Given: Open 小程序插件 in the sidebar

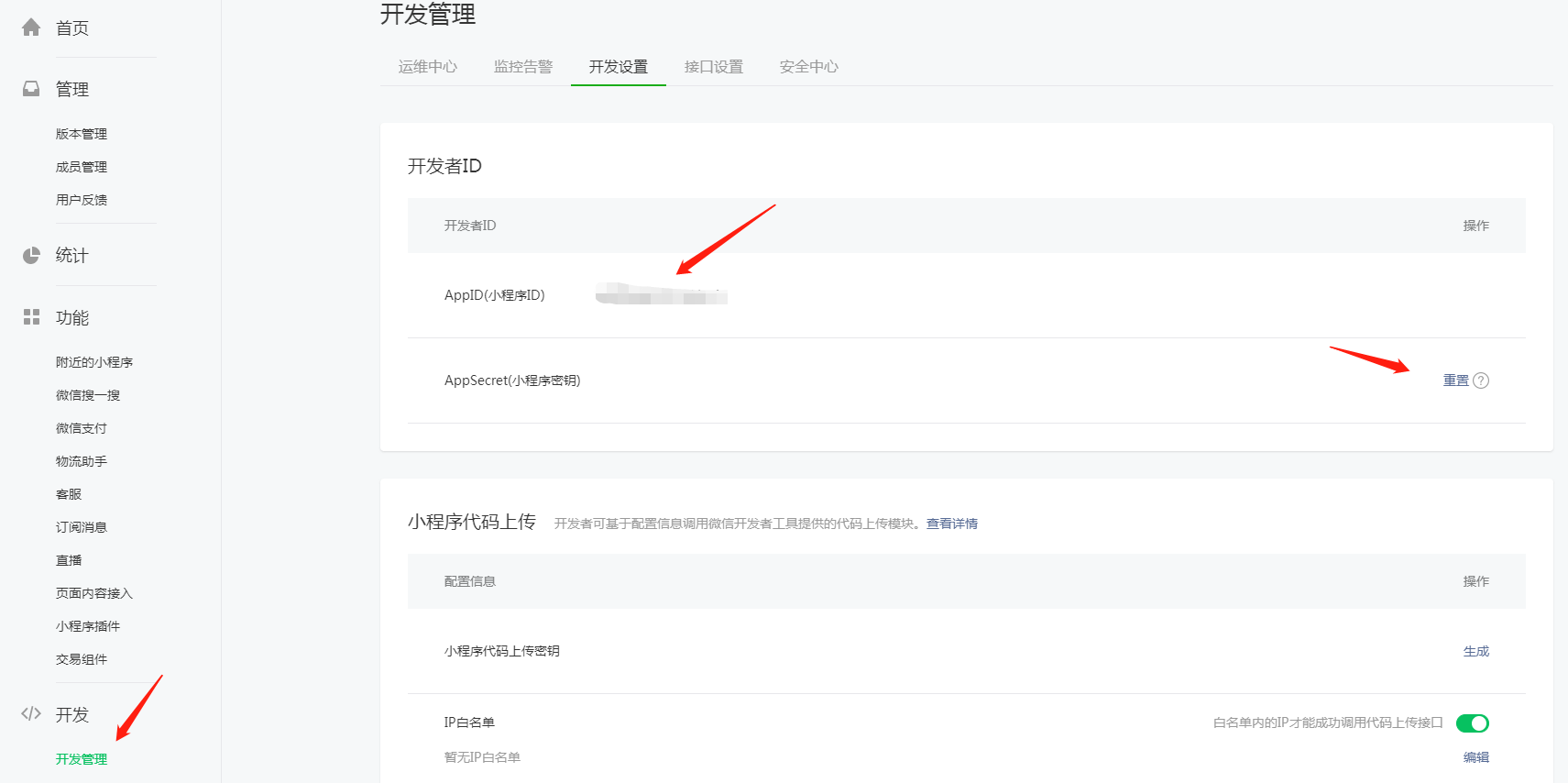Looking at the screenshot, I should pyautogui.click(x=88, y=626).
